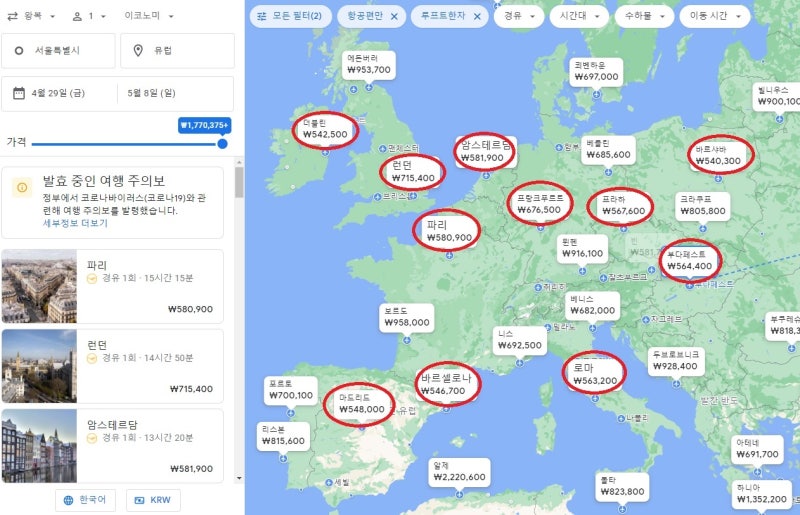The image size is (800, 515).
Task: Expand the 이코노미 seat class dropdown
Action: 148,16
